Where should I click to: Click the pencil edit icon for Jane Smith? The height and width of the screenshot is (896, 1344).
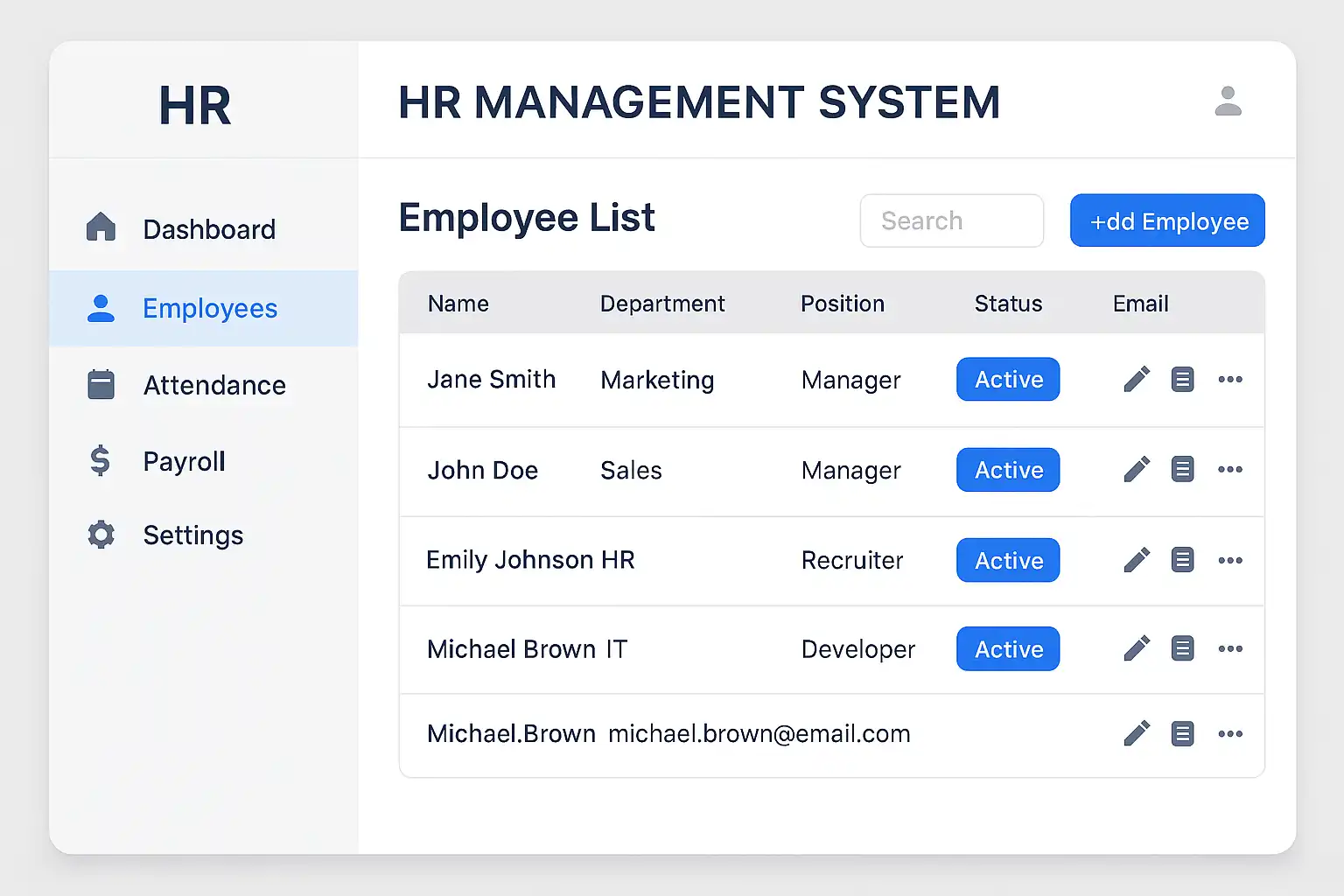(x=1137, y=380)
